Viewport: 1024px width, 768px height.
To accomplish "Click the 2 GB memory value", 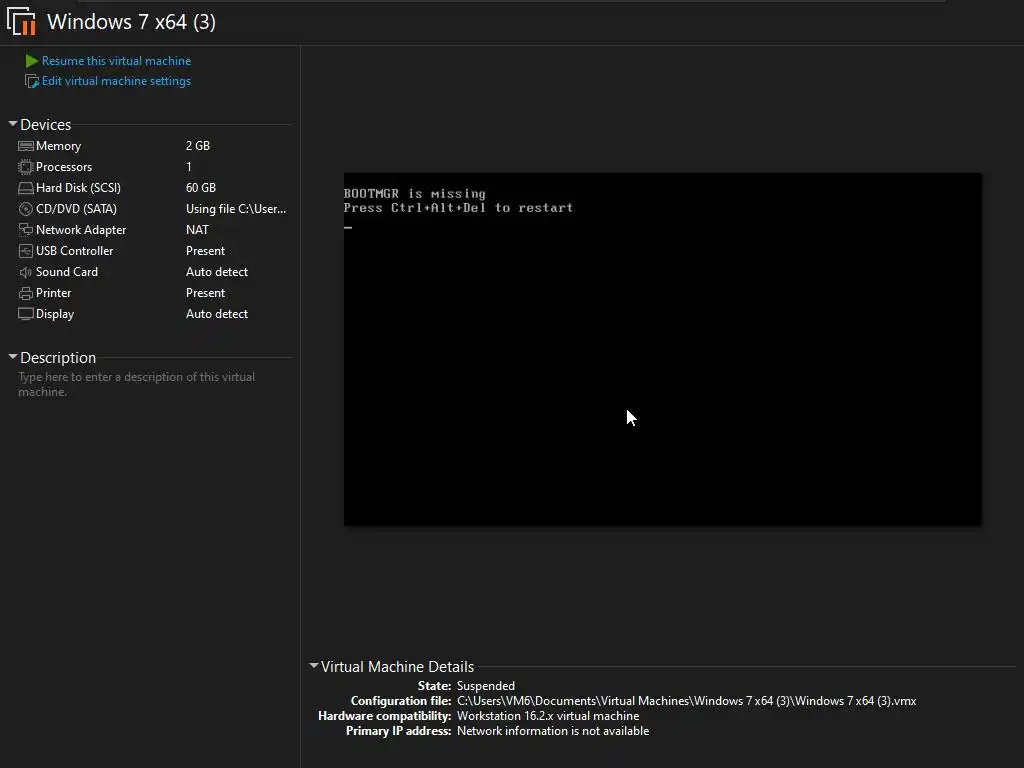I will tap(198, 146).
